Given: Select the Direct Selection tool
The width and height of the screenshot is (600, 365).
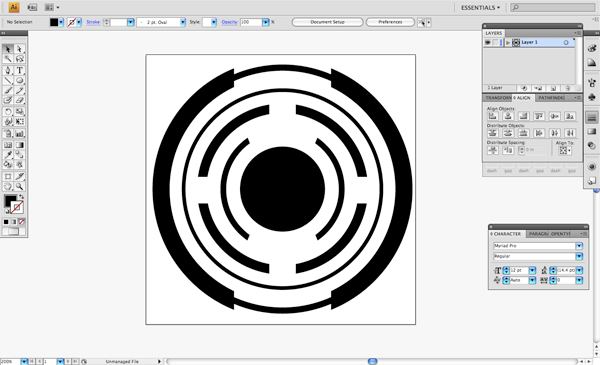Looking at the screenshot, I should tap(20, 49).
